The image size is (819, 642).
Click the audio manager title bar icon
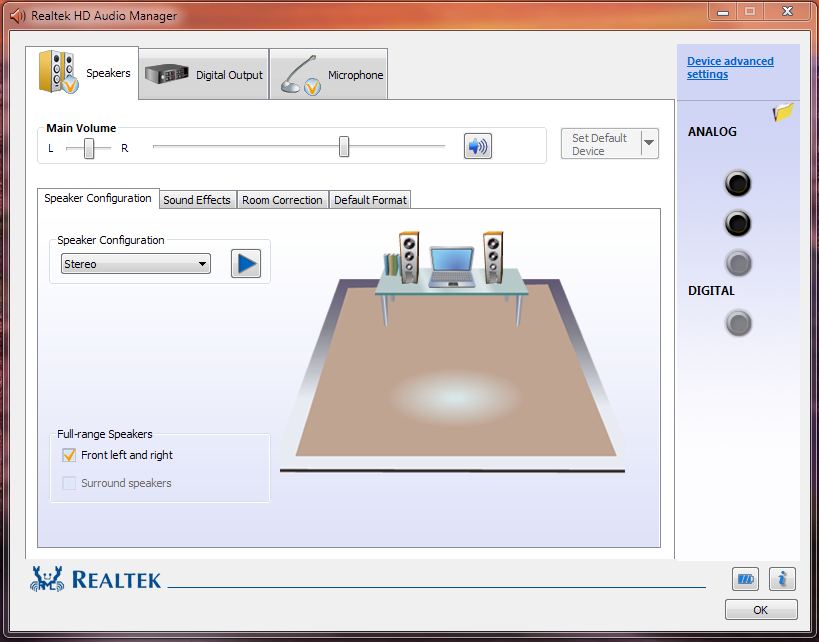[x=18, y=16]
